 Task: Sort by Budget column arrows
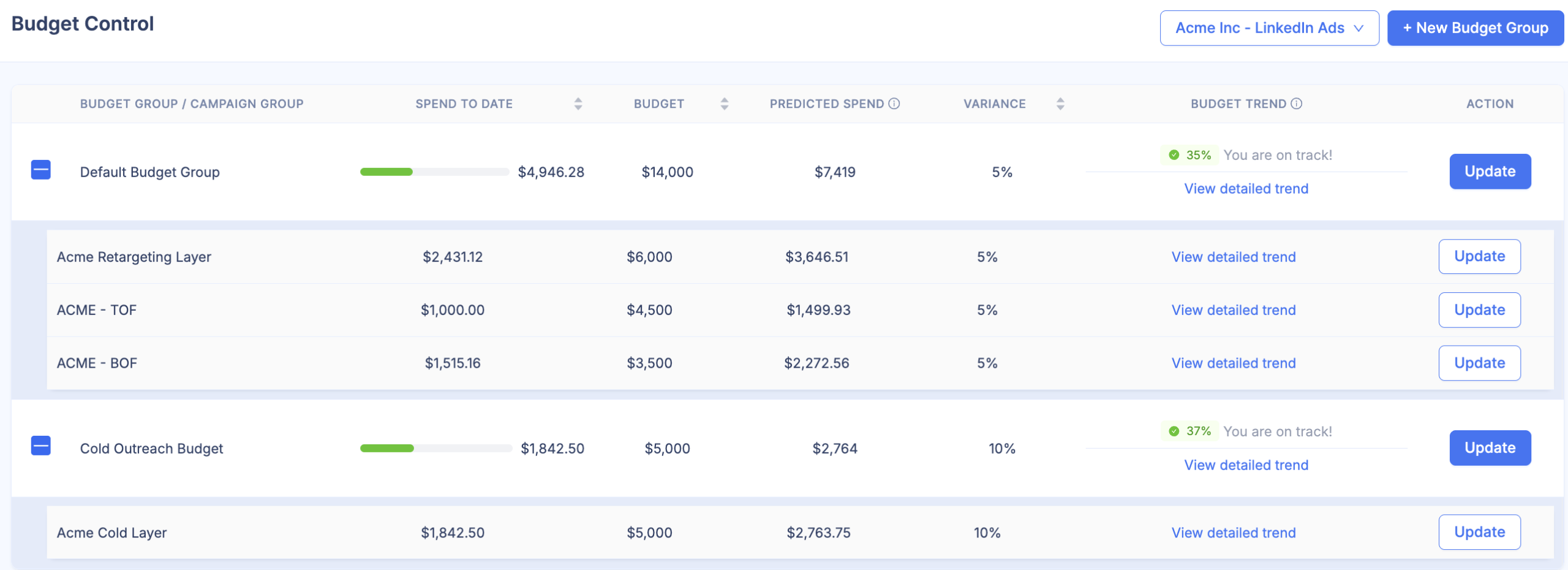point(725,104)
